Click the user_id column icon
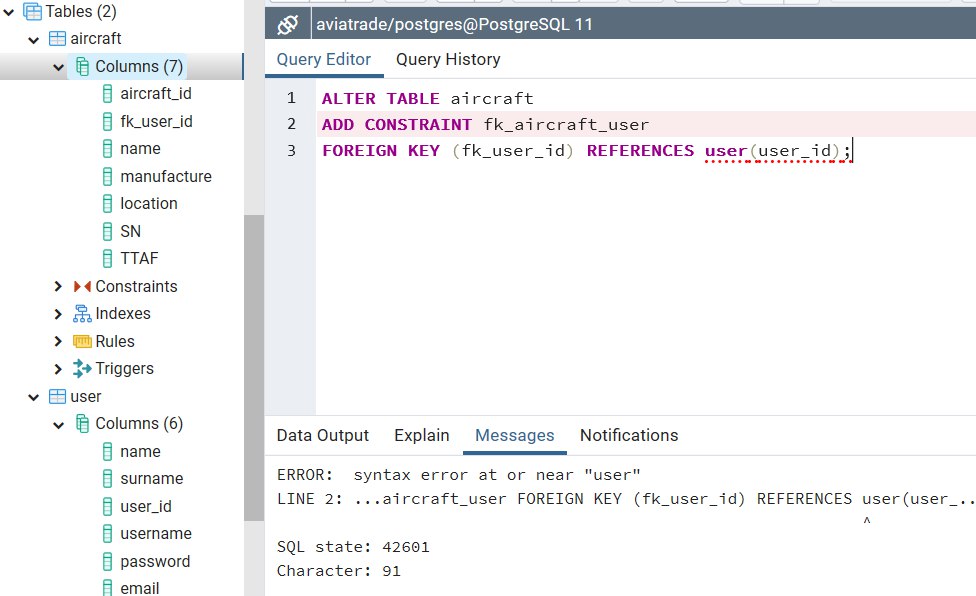The width and height of the screenshot is (976, 596). tap(107, 506)
